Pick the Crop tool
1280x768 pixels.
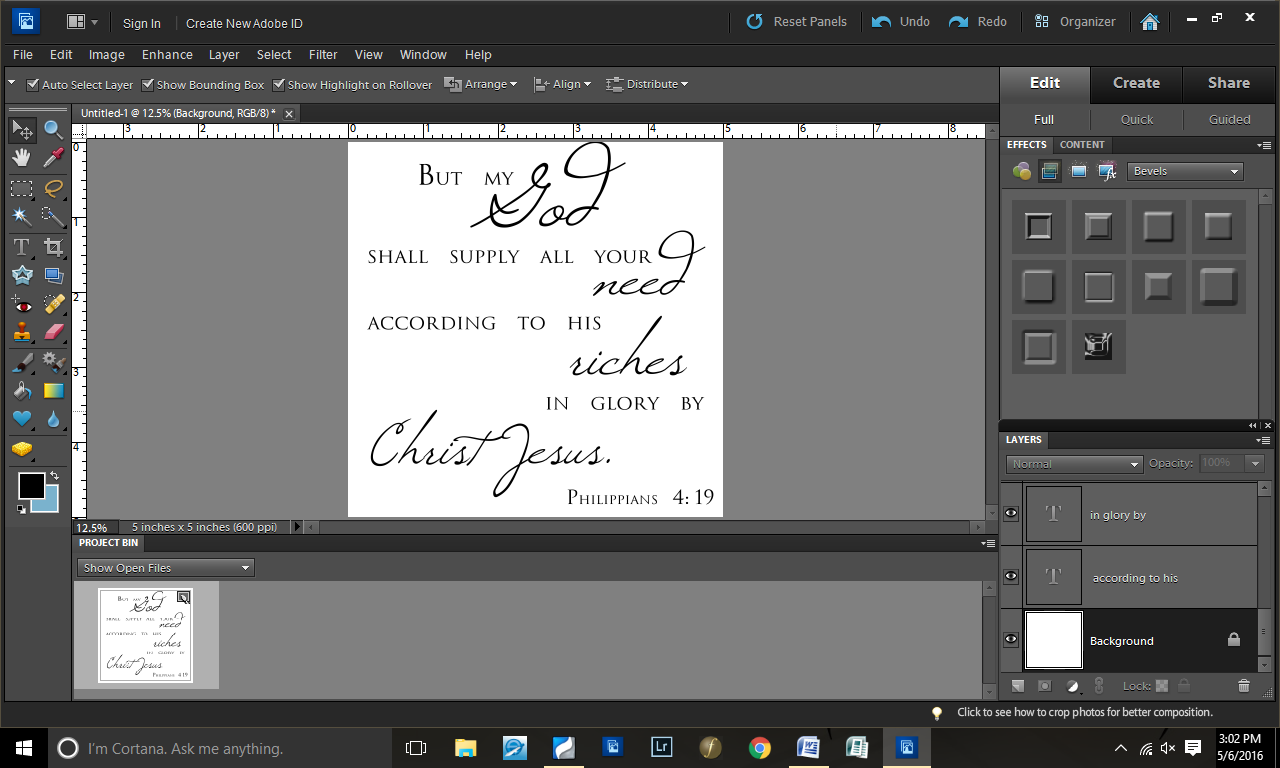(53, 246)
